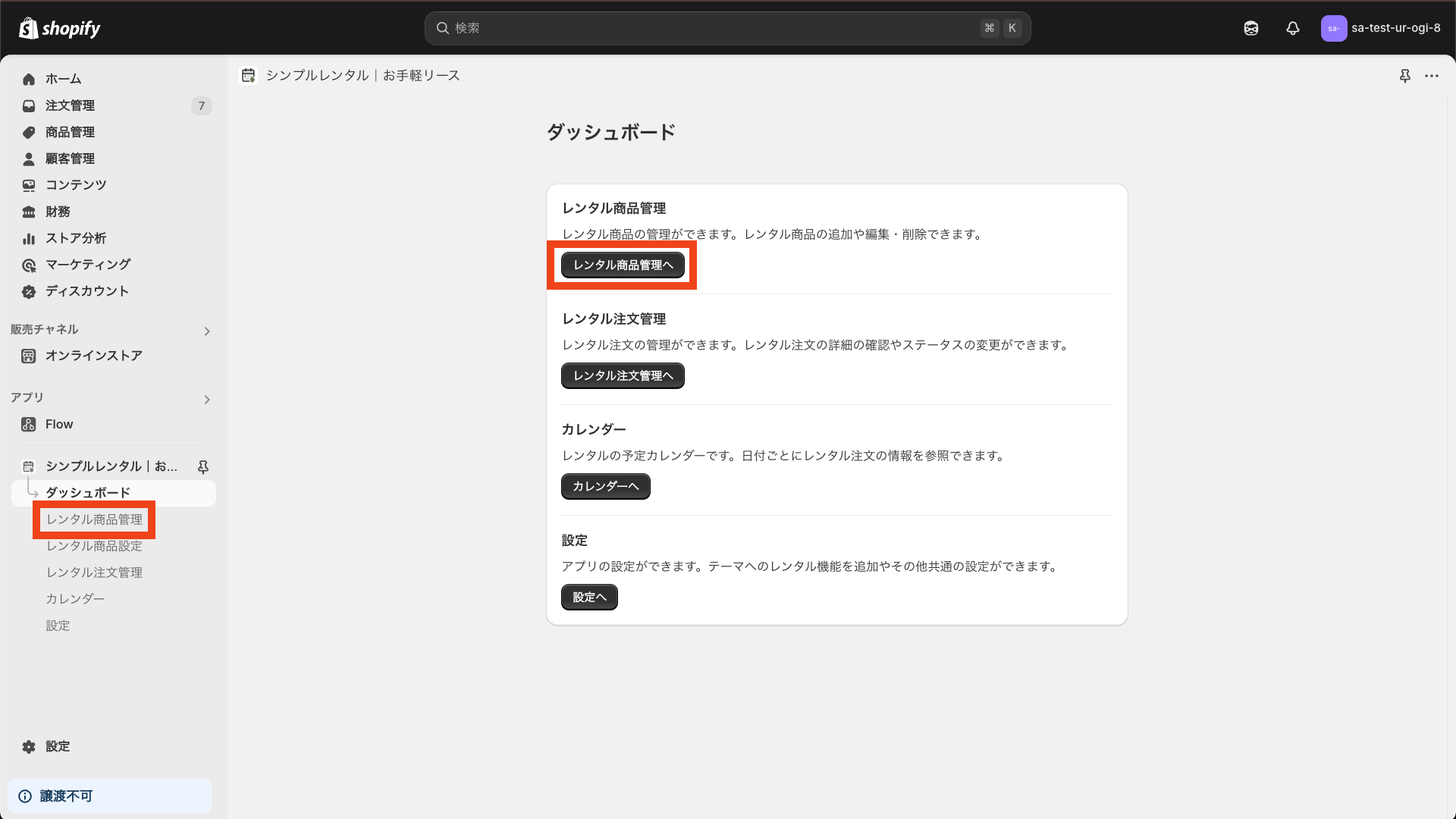This screenshot has width=1456, height=819.
Task: Expand the 販売チャネル section chevron
Action: (x=207, y=331)
